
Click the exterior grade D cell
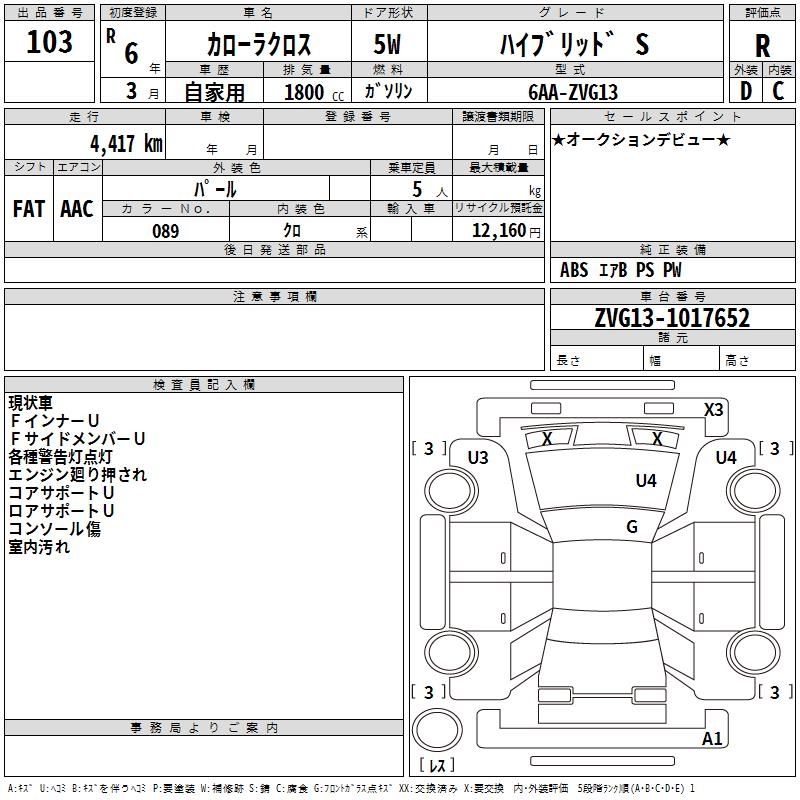[745, 91]
